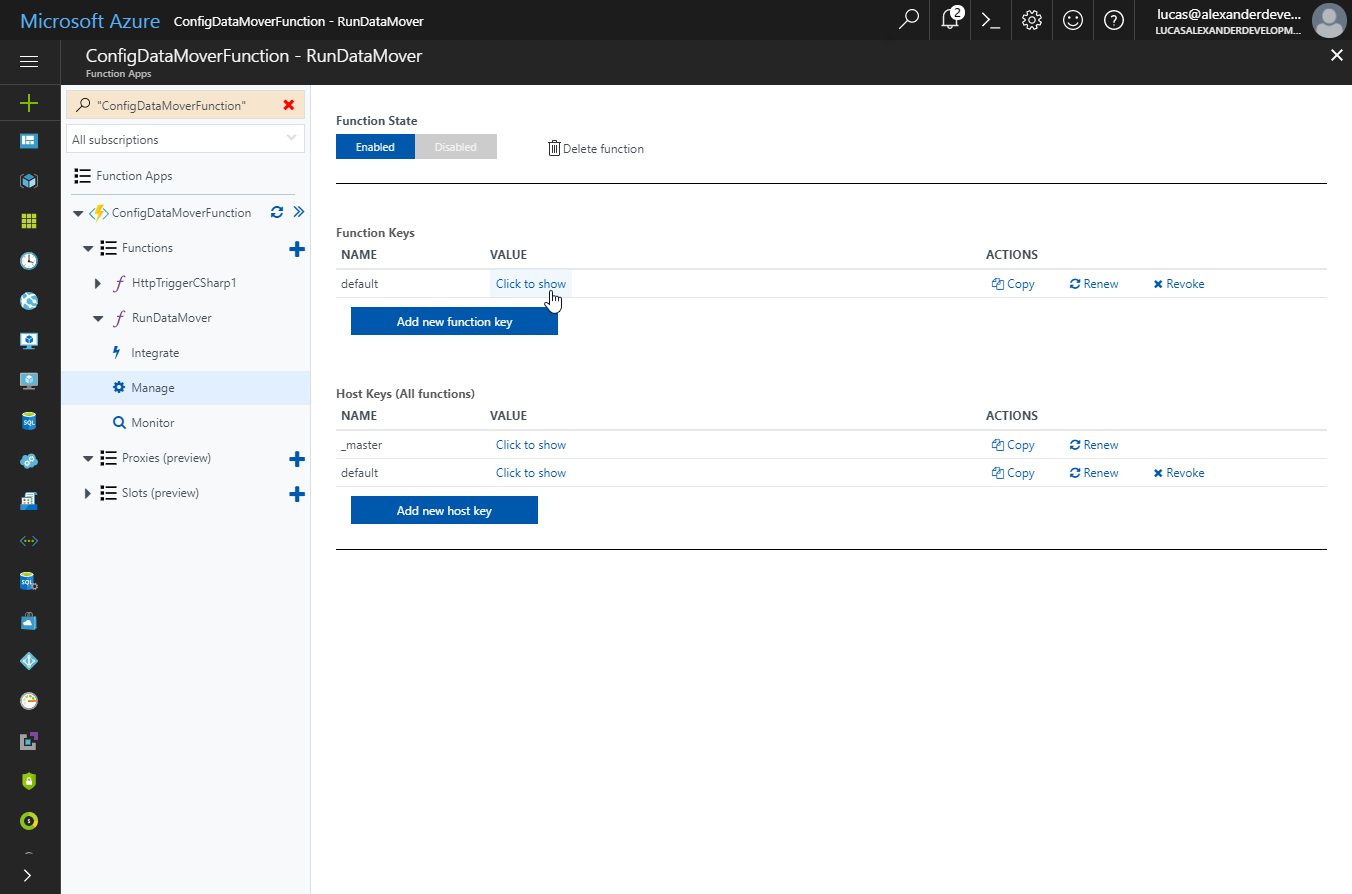The width and height of the screenshot is (1352, 894).
Task: Copy the default host key
Action: pos(1013,473)
